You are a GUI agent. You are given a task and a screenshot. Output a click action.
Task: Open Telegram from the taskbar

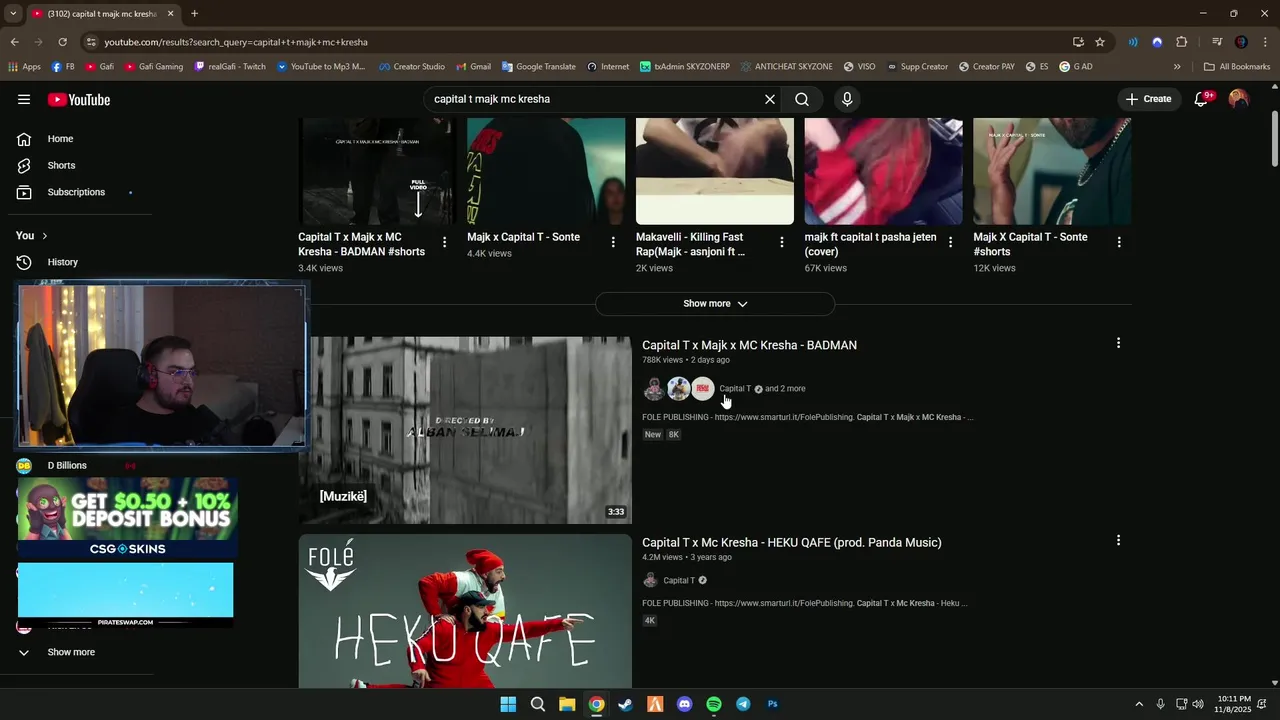pyautogui.click(x=743, y=704)
